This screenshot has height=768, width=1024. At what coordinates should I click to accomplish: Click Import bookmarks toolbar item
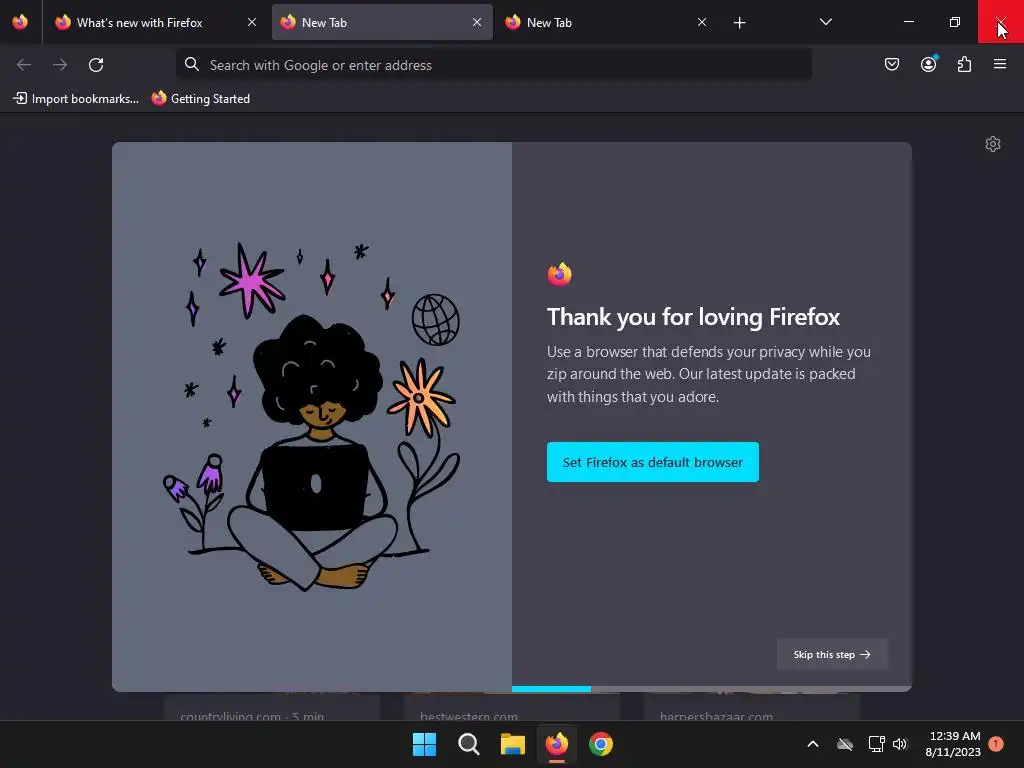[x=76, y=99]
